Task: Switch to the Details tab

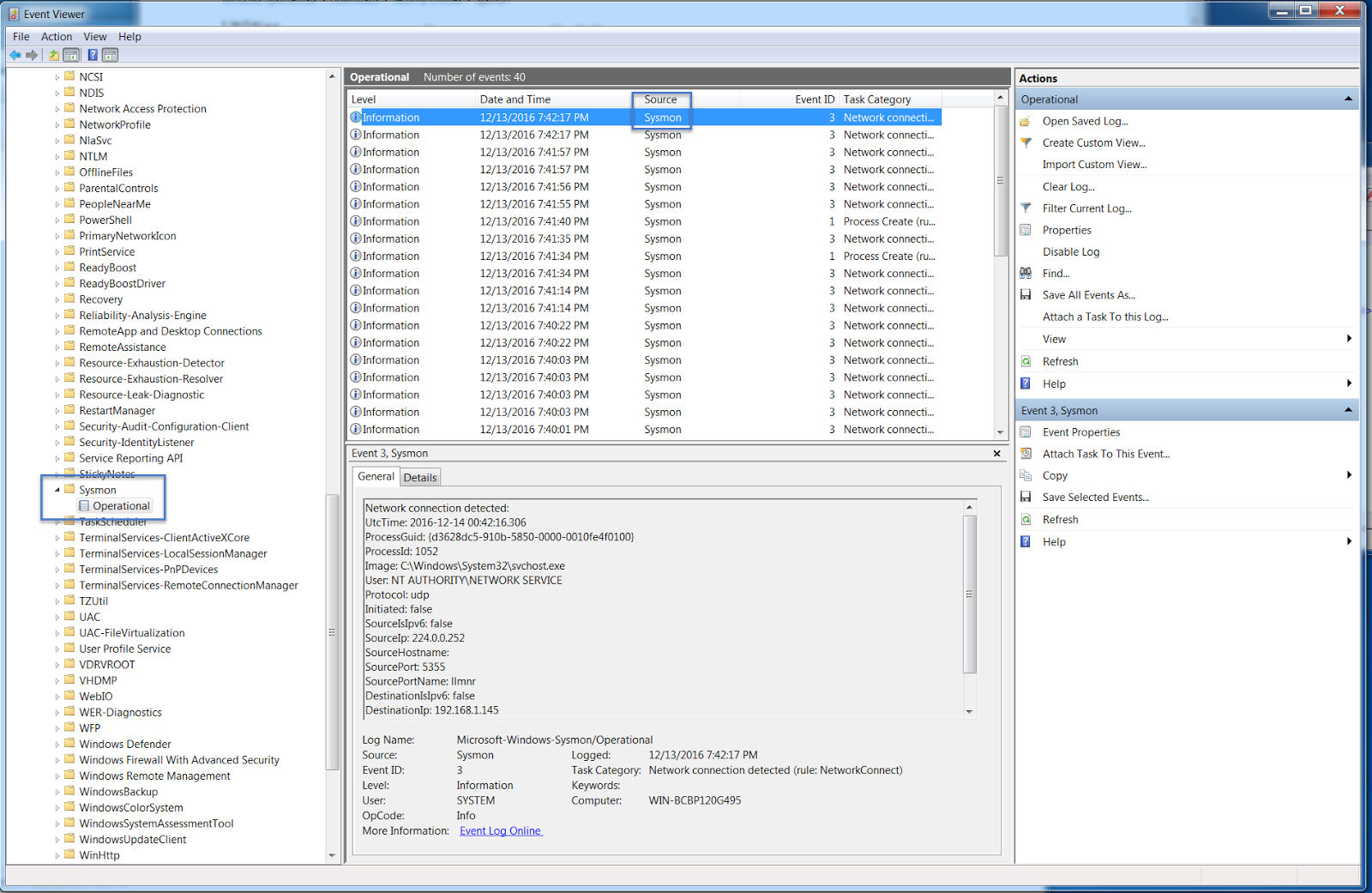Action: 420,476
